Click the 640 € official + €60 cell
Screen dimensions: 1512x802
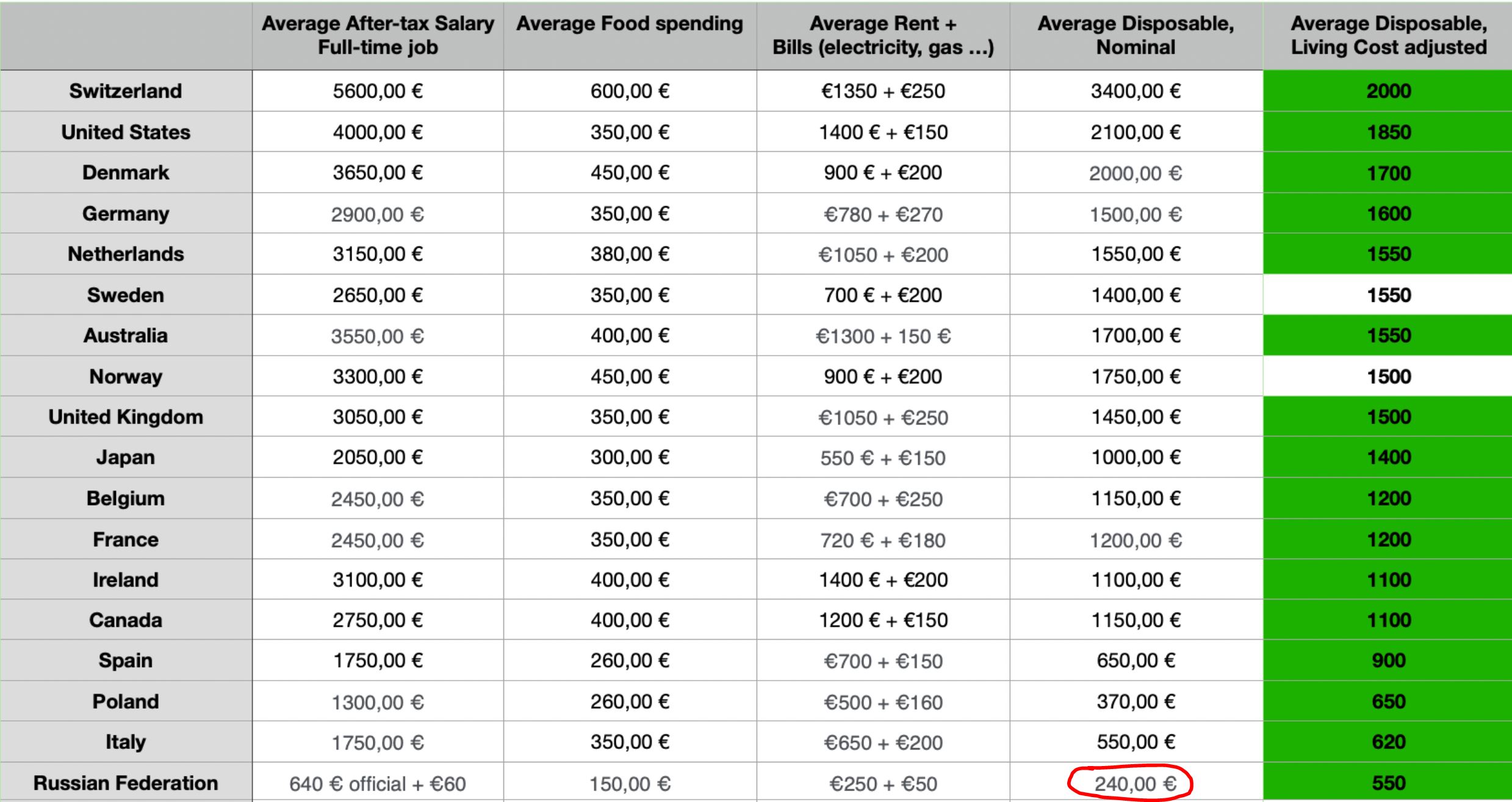point(378,782)
